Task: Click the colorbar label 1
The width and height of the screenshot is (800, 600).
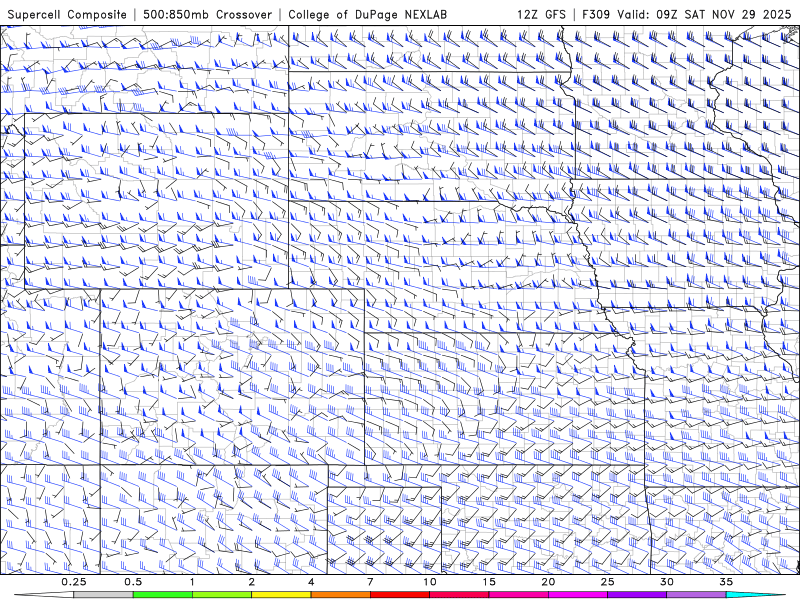Action: pos(192,582)
